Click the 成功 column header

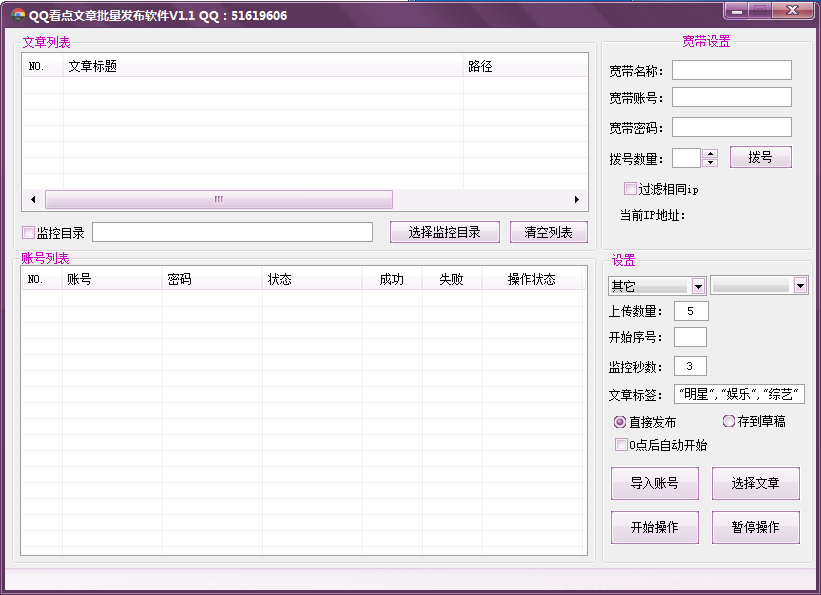tap(392, 279)
